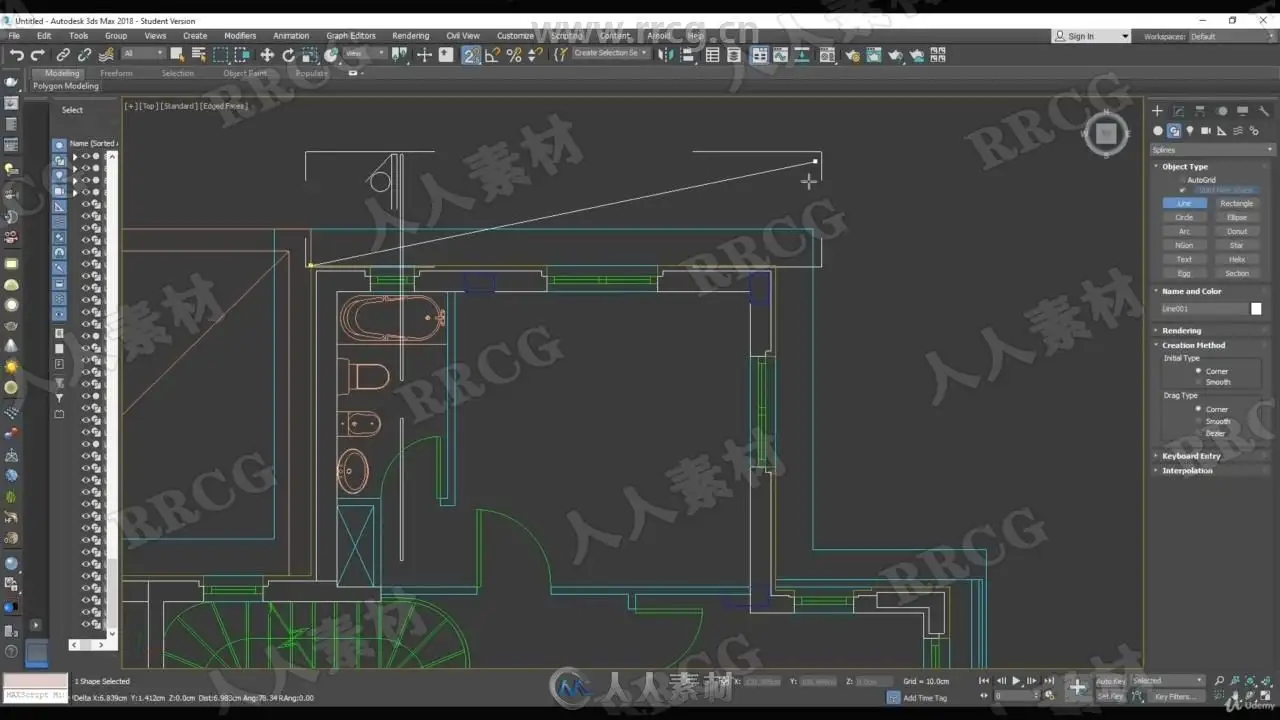Click the Circle spline button
This screenshot has height=720, width=1280.
click(x=1184, y=217)
